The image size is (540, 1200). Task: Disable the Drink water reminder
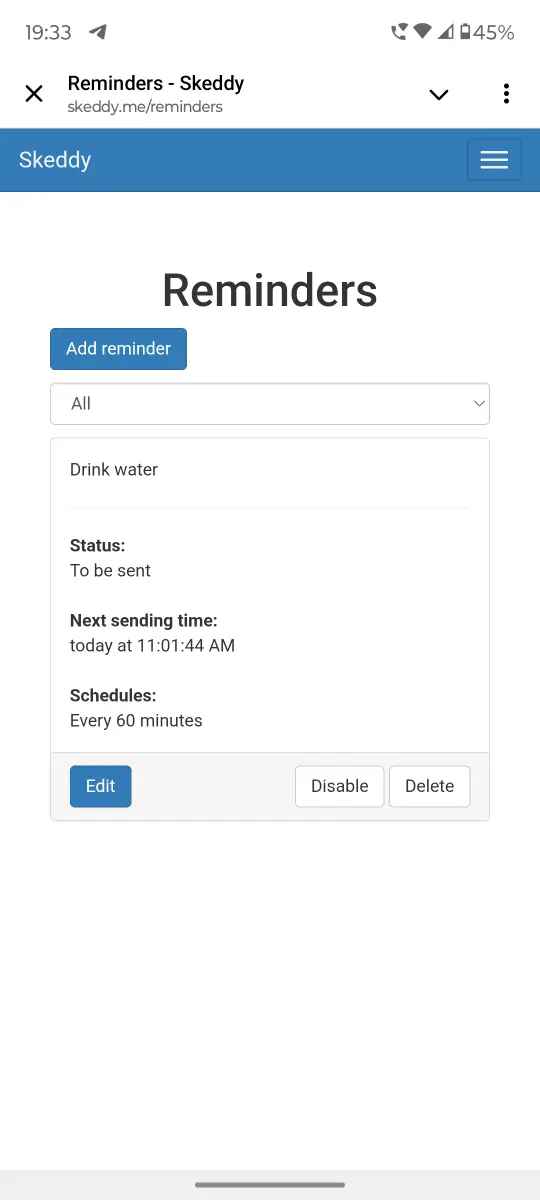pyautogui.click(x=340, y=786)
